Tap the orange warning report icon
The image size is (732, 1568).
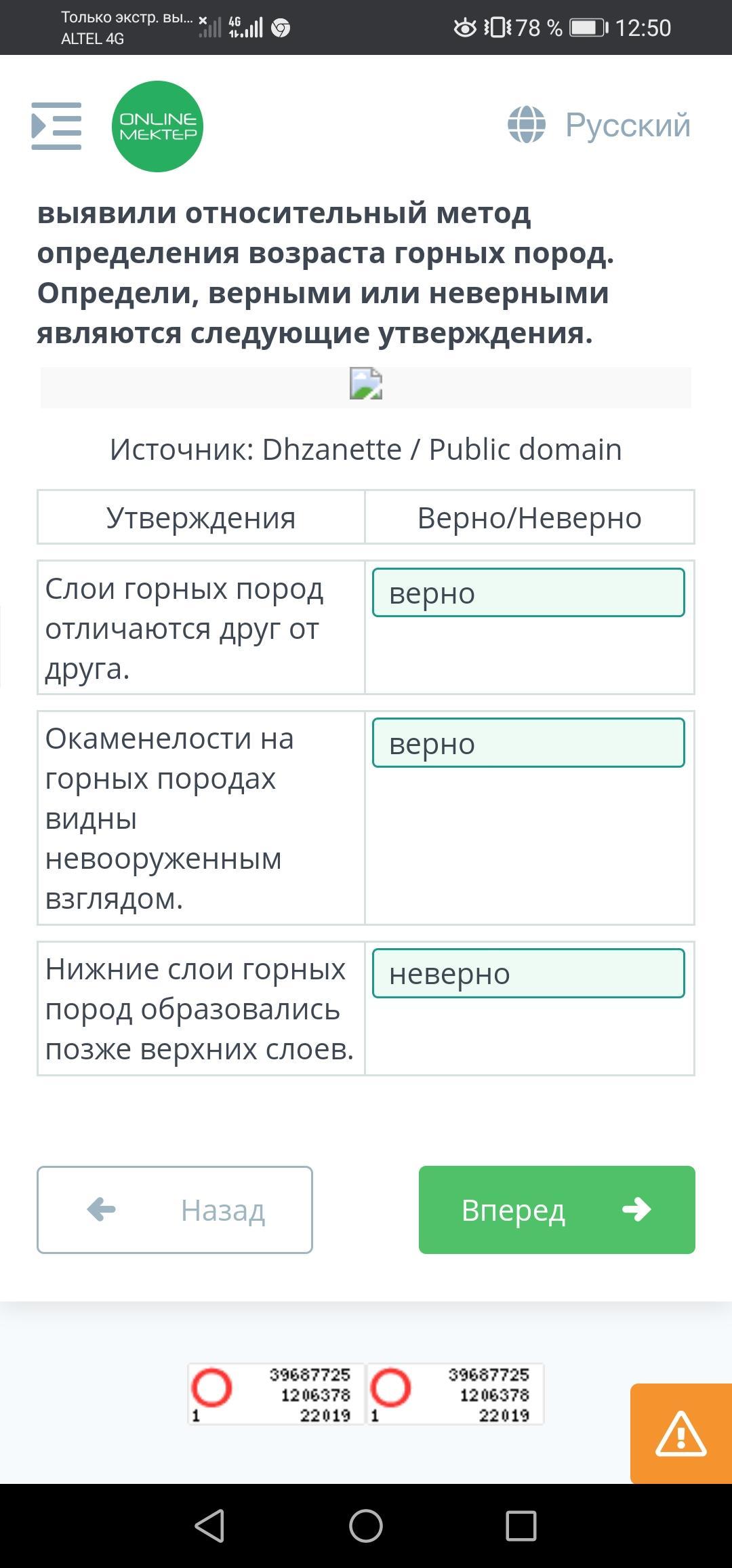click(x=680, y=1434)
